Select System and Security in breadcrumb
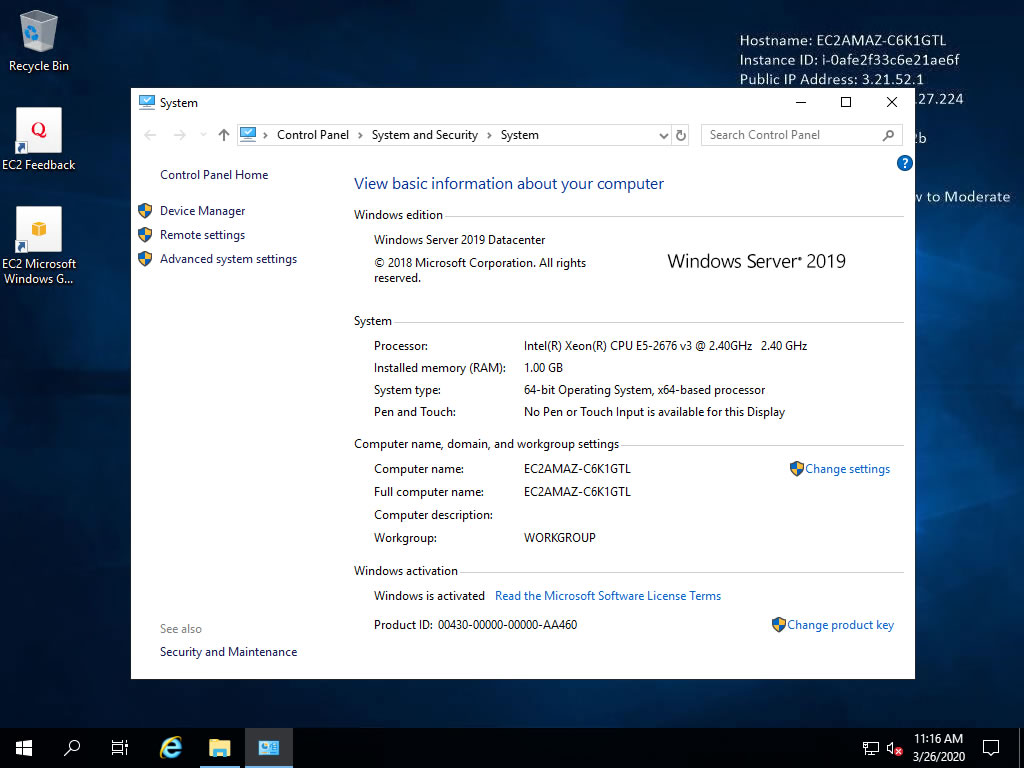 point(424,135)
